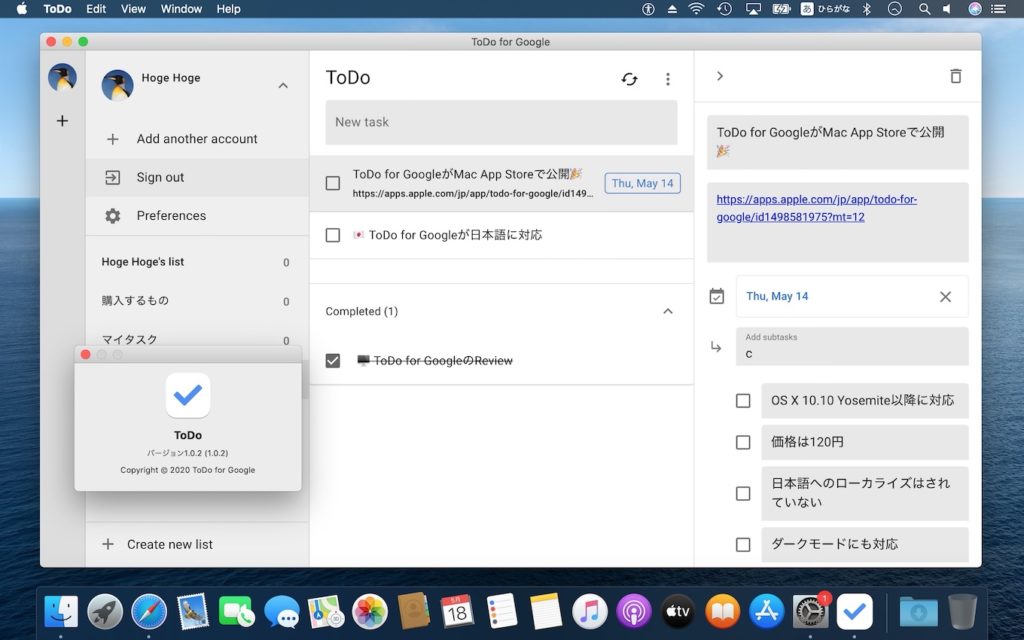This screenshot has width=1024, height=640.
Task: Click the calendar icon beside due date
Action: 716,296
